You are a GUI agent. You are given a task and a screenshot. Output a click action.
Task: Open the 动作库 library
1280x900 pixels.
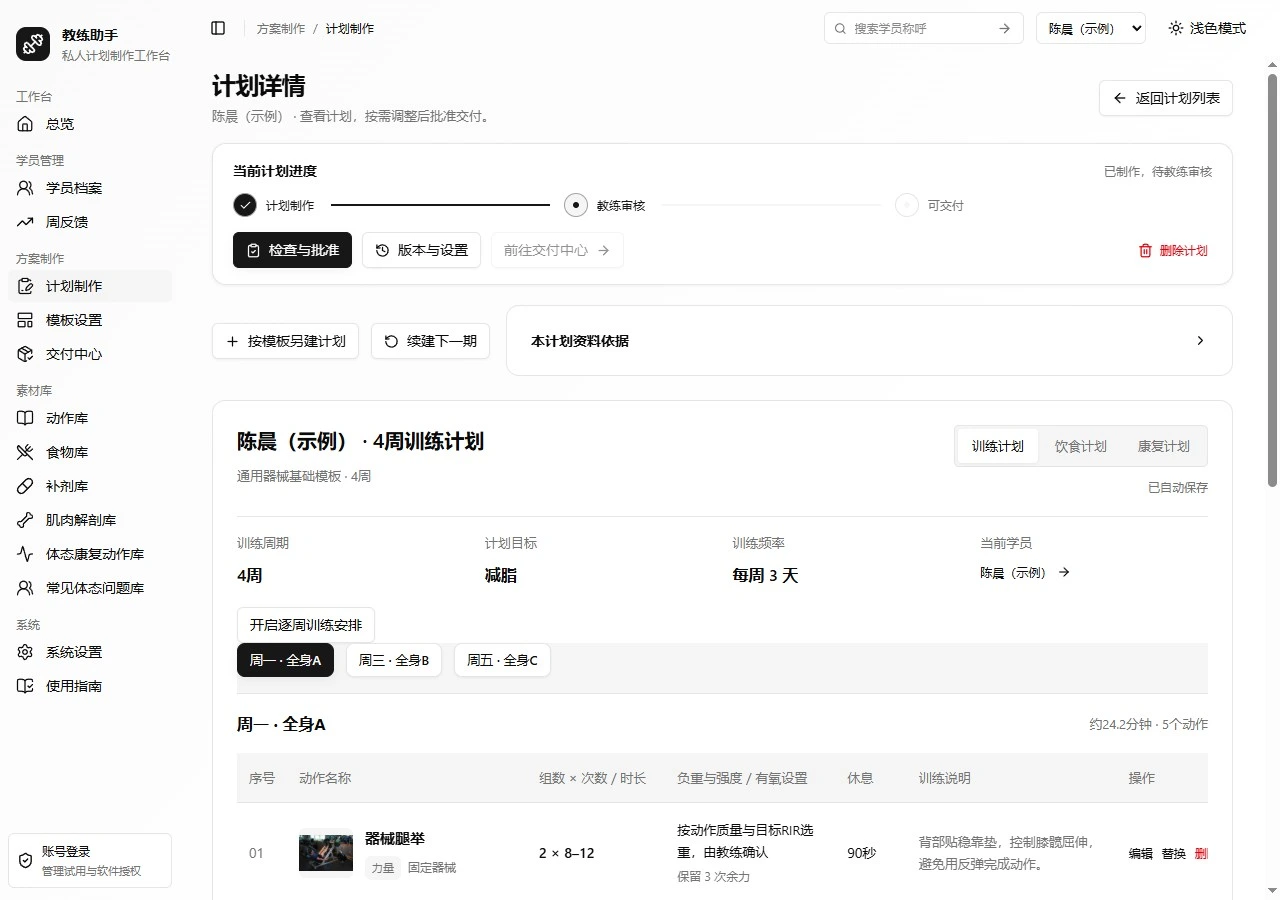click(90, 418)
